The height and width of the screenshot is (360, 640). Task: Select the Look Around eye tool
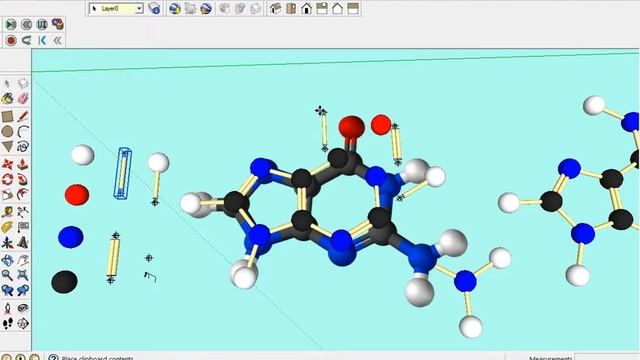(x=23, y=308)
